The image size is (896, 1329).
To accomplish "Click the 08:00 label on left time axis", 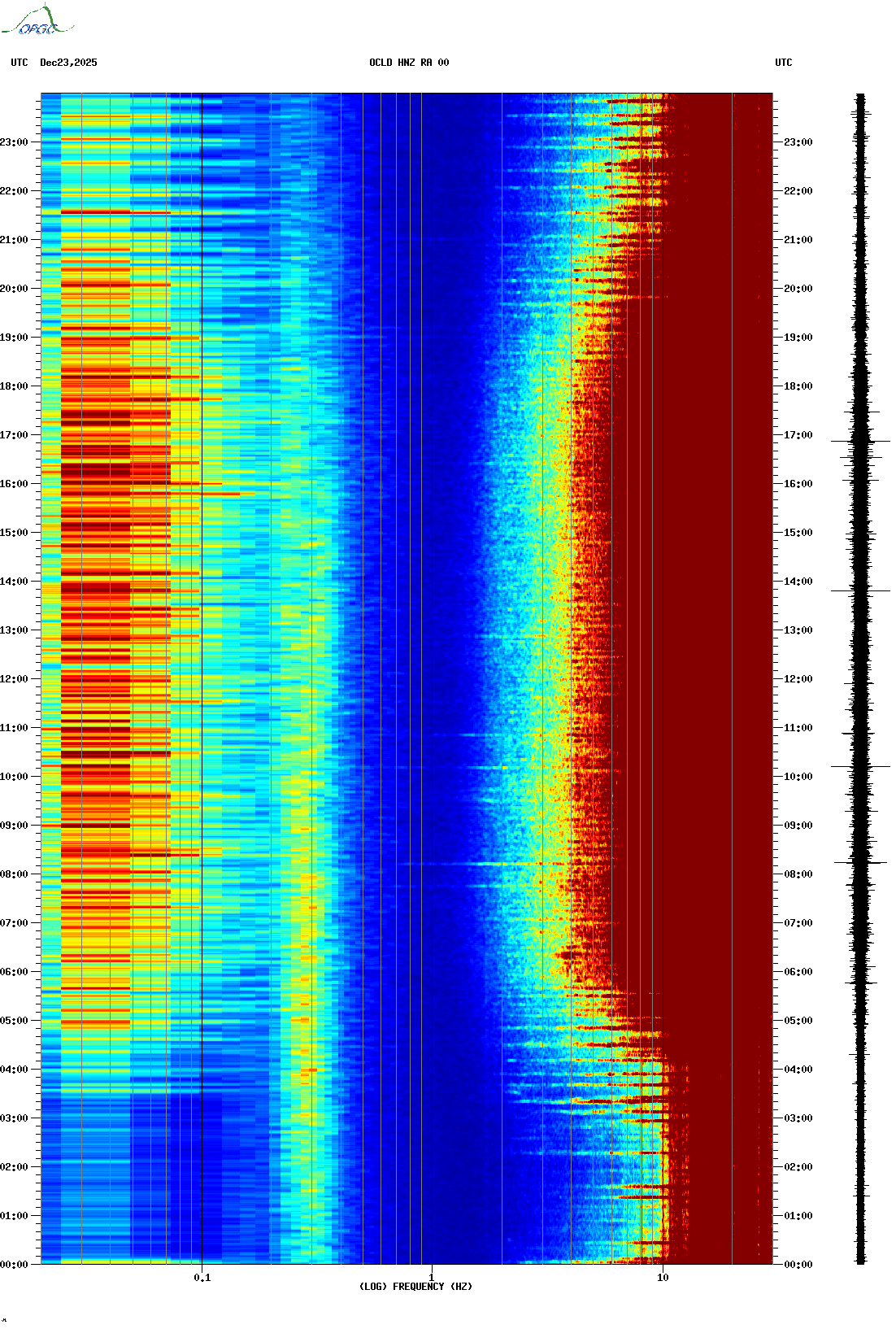I will point(14,874).
